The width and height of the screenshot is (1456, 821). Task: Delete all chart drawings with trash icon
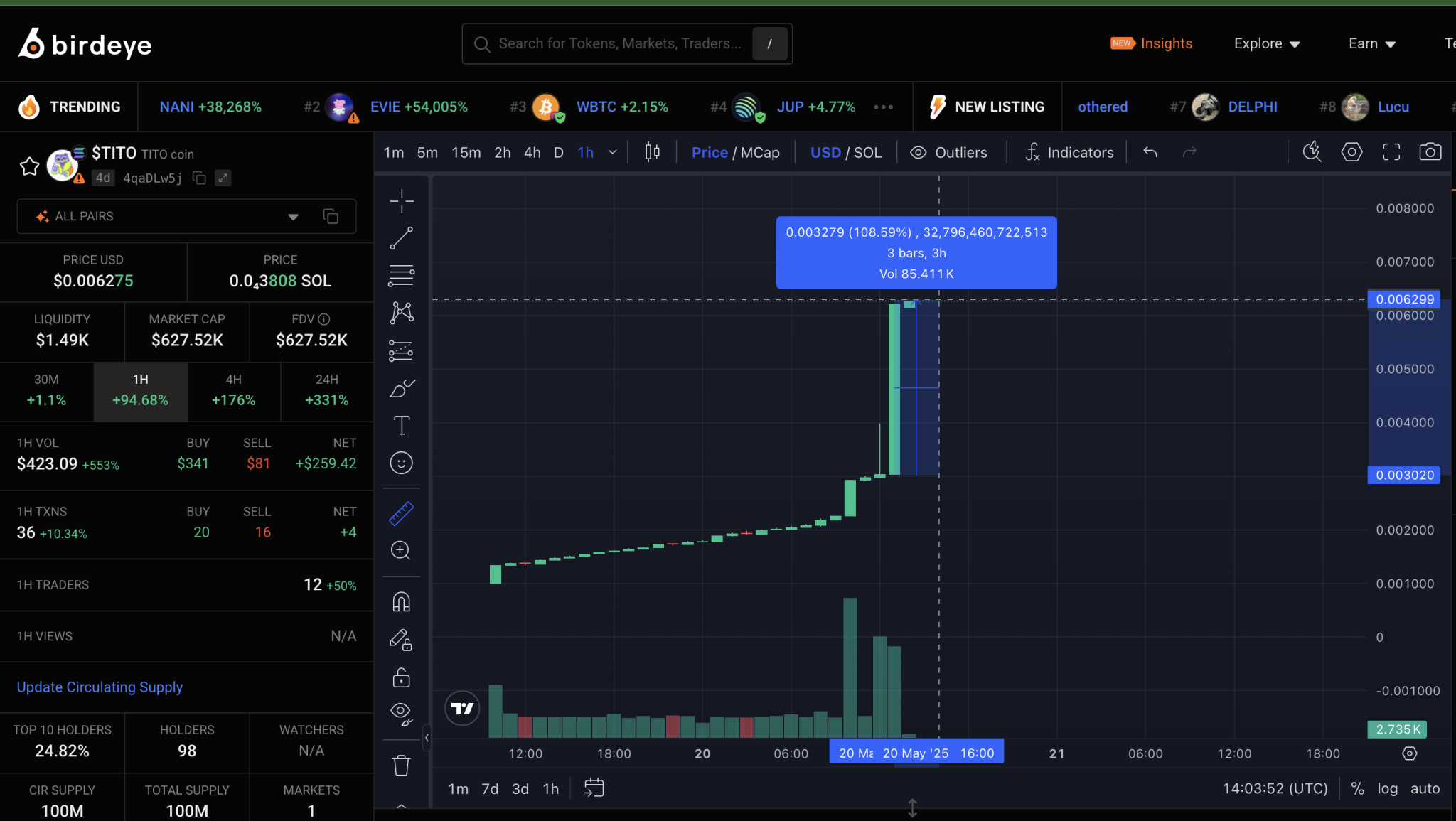click(x=402, y=764)
